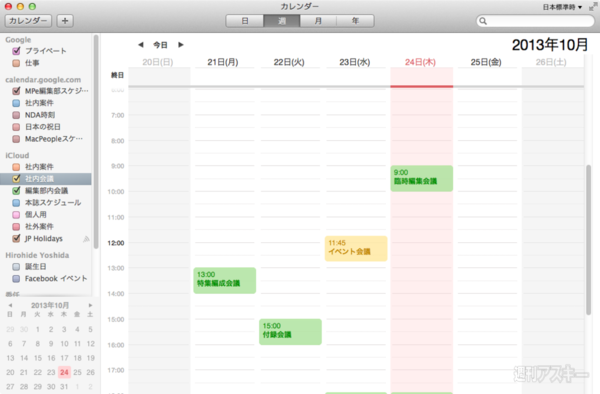The width and height of the screenshot is (600, 394).
Task: Switch to the 日 day view tab
Action: (x=245, y=21)
